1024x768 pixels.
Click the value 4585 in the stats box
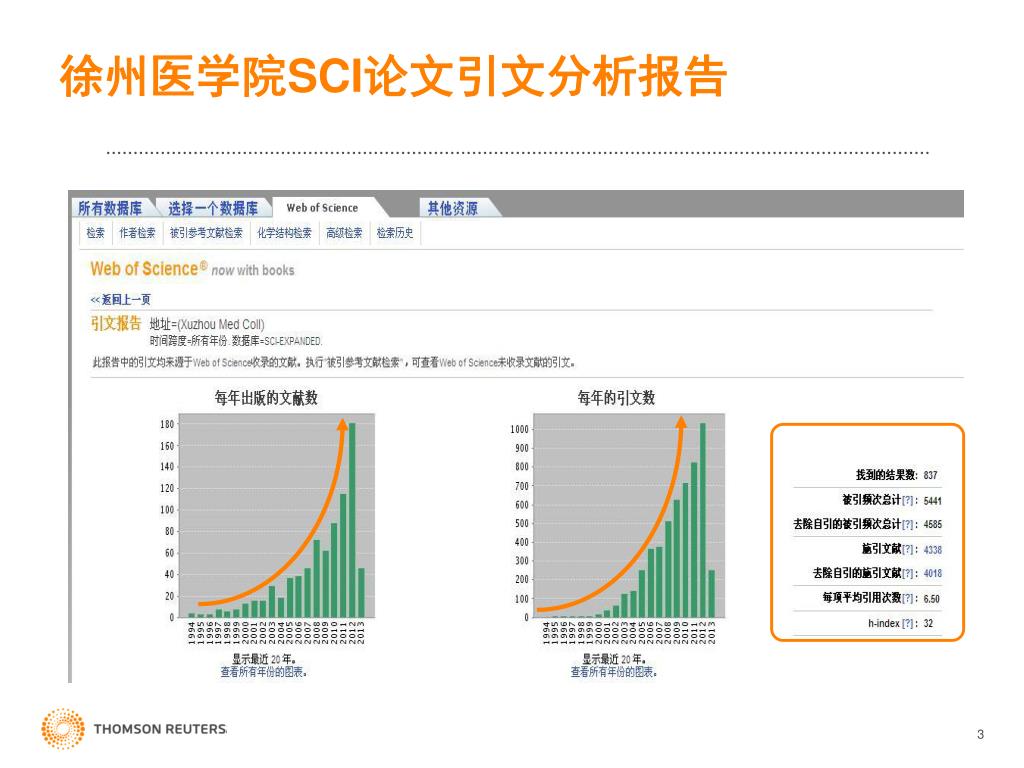click(933, 524)
